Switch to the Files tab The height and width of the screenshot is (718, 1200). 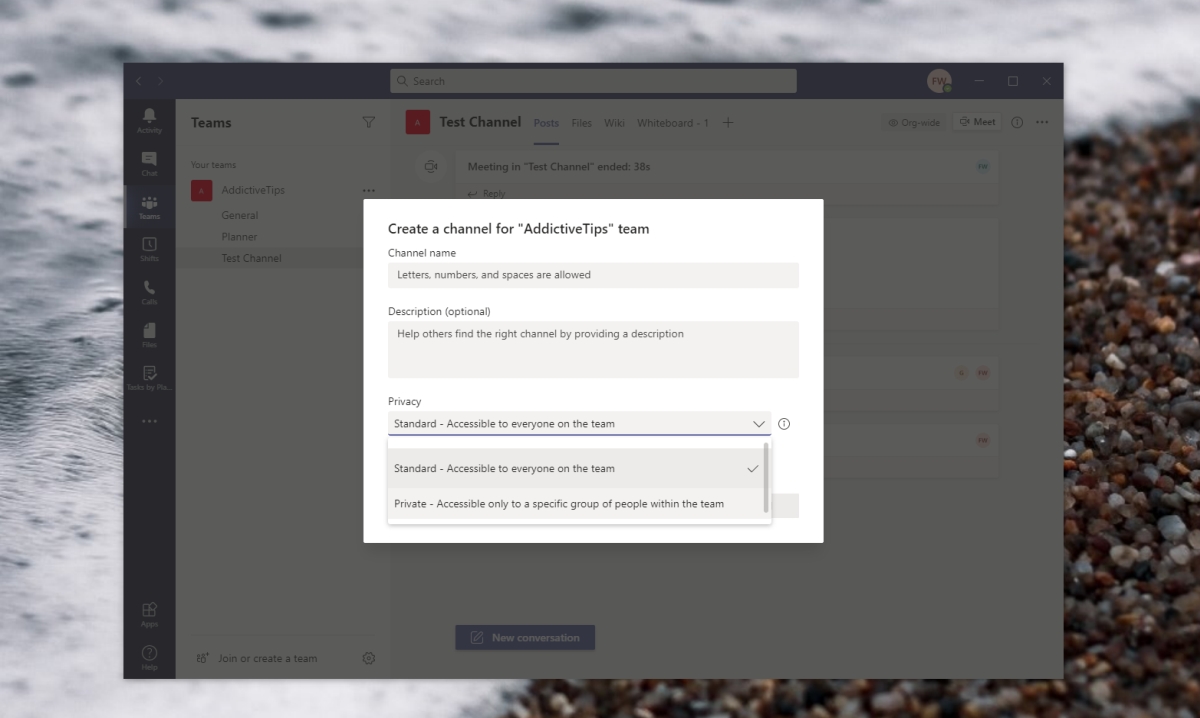point(582,123)
